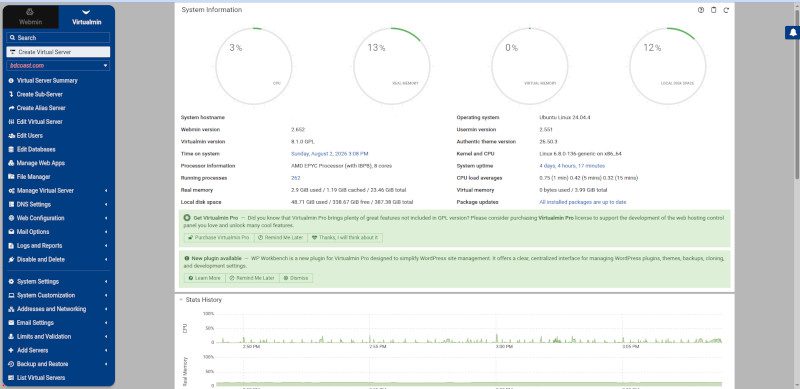Click the clipboard copy icon in System Information
800x389 pixels.
point(713,10)
